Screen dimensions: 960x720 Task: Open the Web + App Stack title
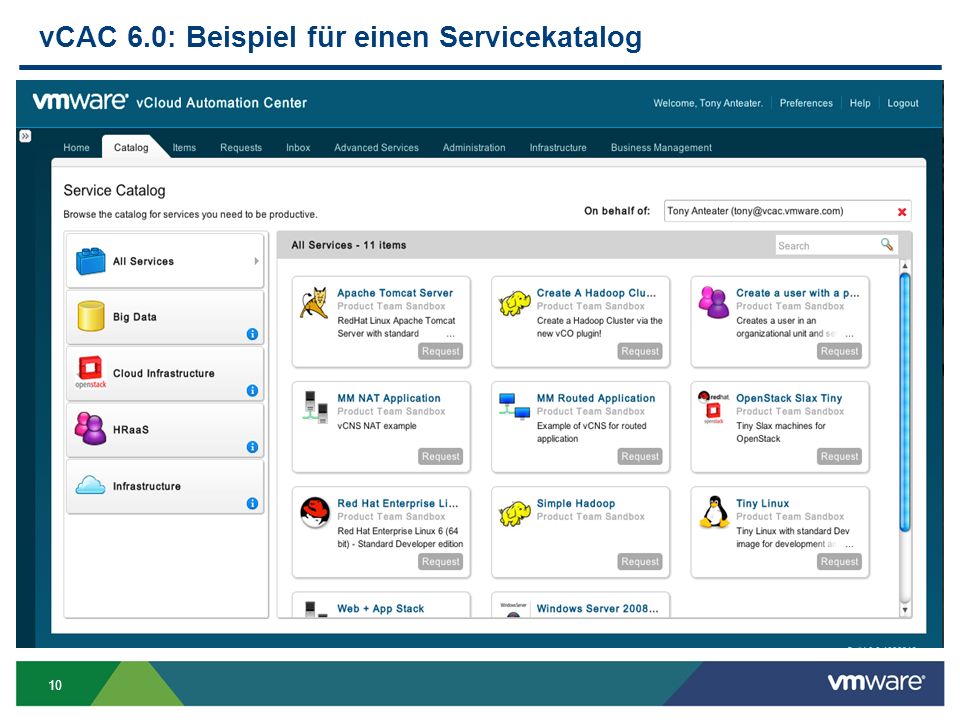pyautogui.click(x=380, y=609)
